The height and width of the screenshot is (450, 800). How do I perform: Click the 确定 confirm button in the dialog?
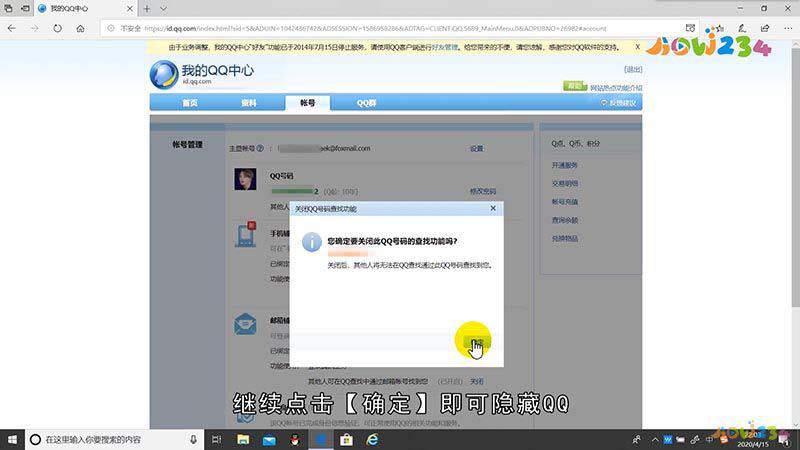(x=477, y=343)
